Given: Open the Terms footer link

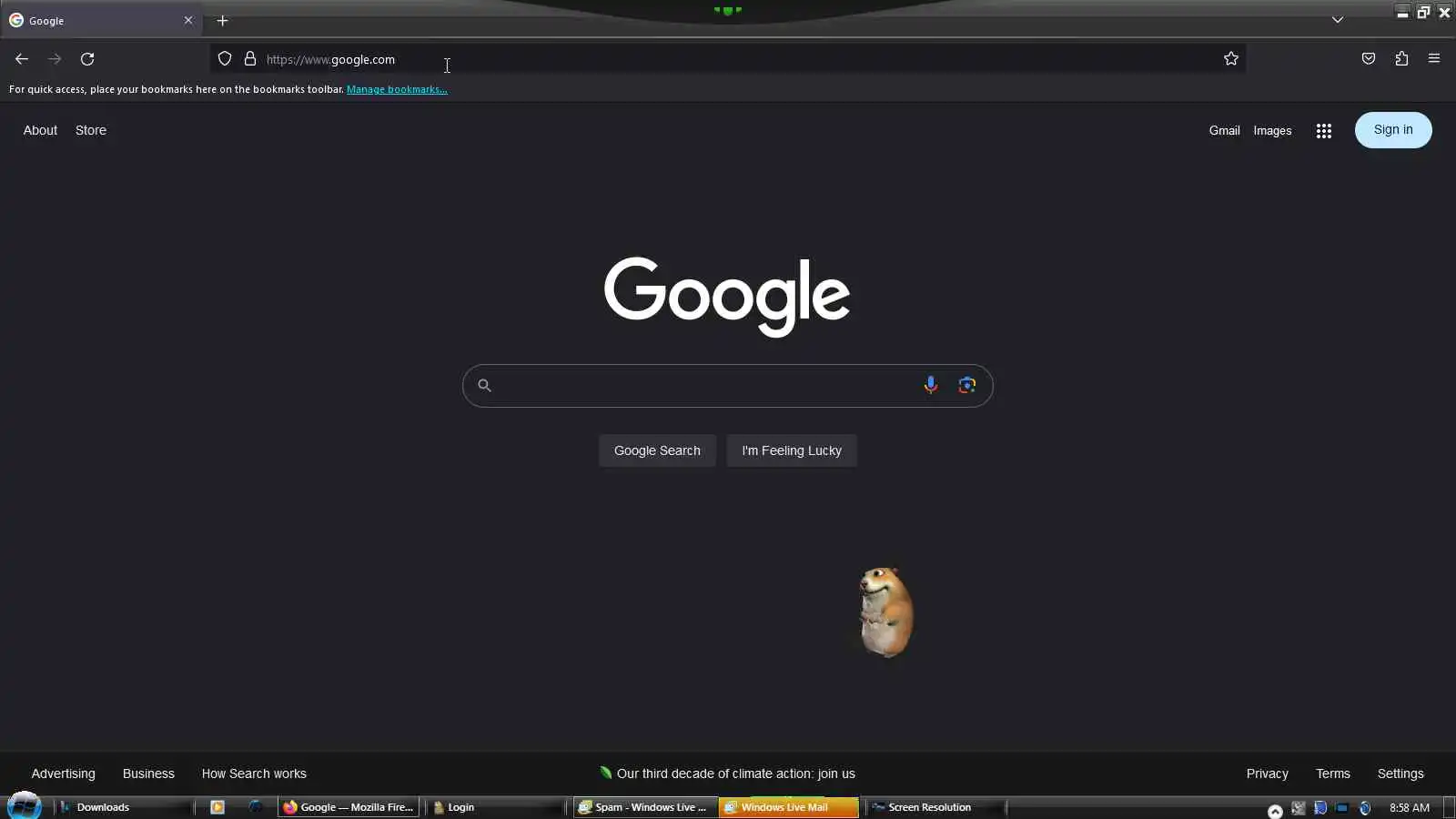Looking at the screenshot, I should tap(1333, 773).
